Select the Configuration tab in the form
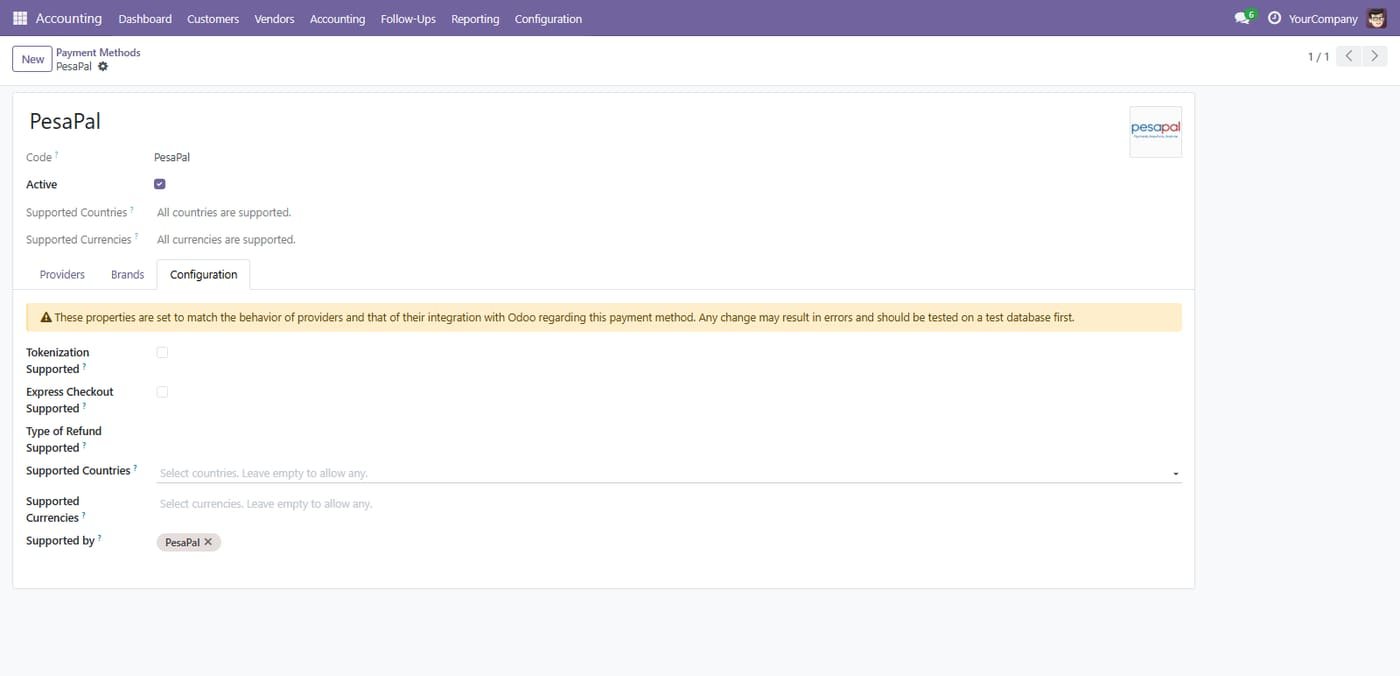The image size is (1400, 676). 204,274
